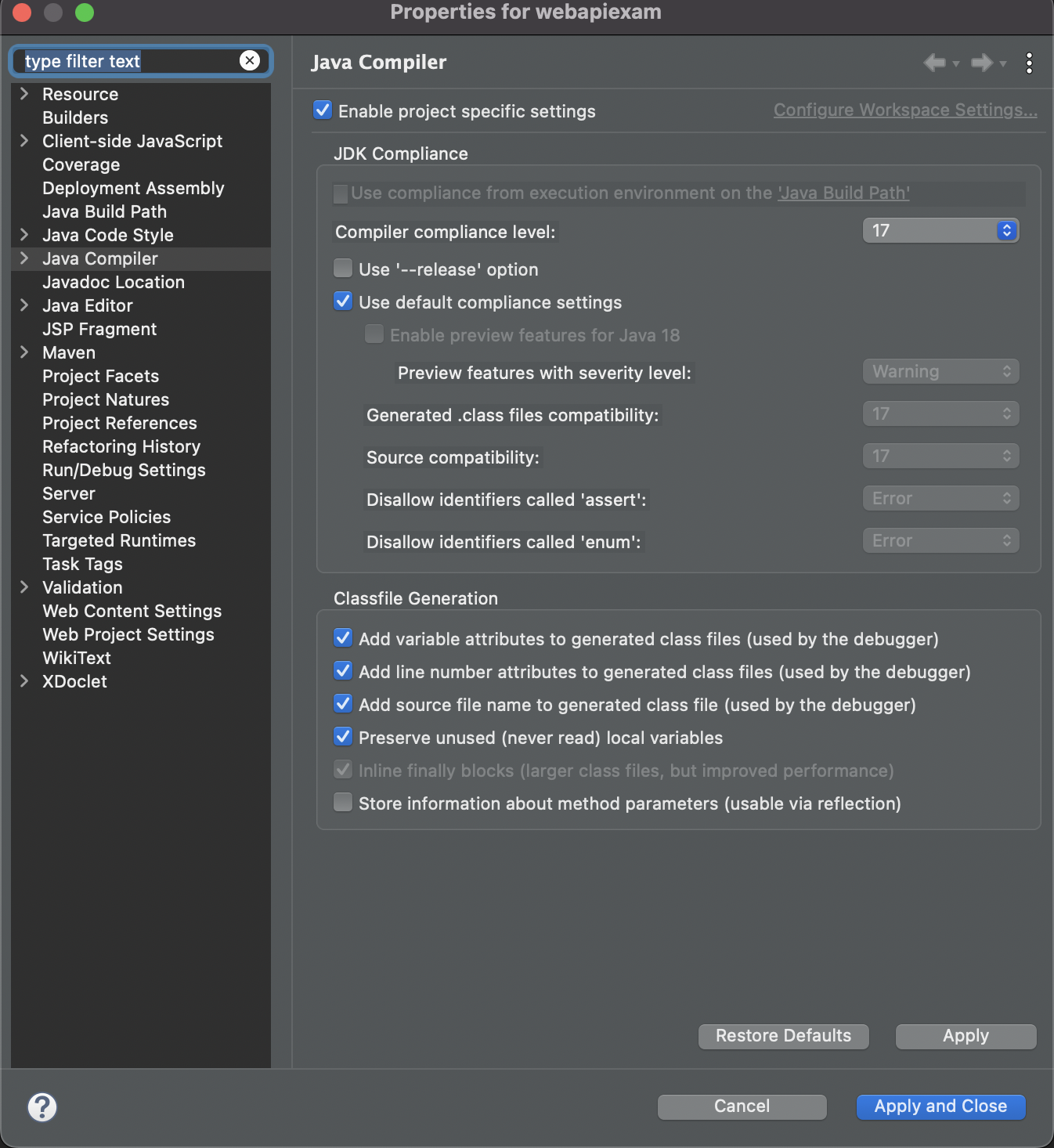Viewport: 1054px width, 1148px height.
Task: Open Deployment Assembly page
Action: (x=133, y=188)
